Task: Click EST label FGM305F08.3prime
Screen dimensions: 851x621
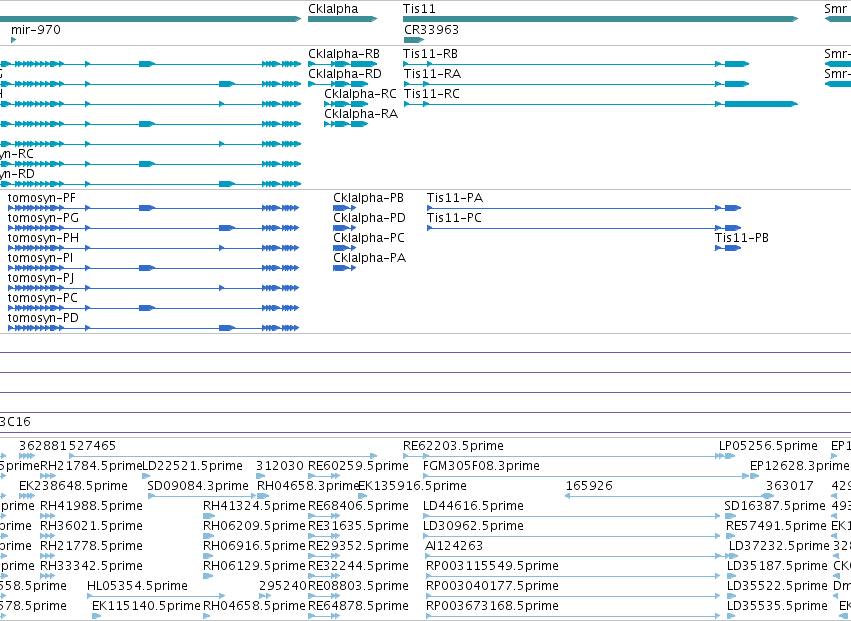Action: (x=481, y=466)
